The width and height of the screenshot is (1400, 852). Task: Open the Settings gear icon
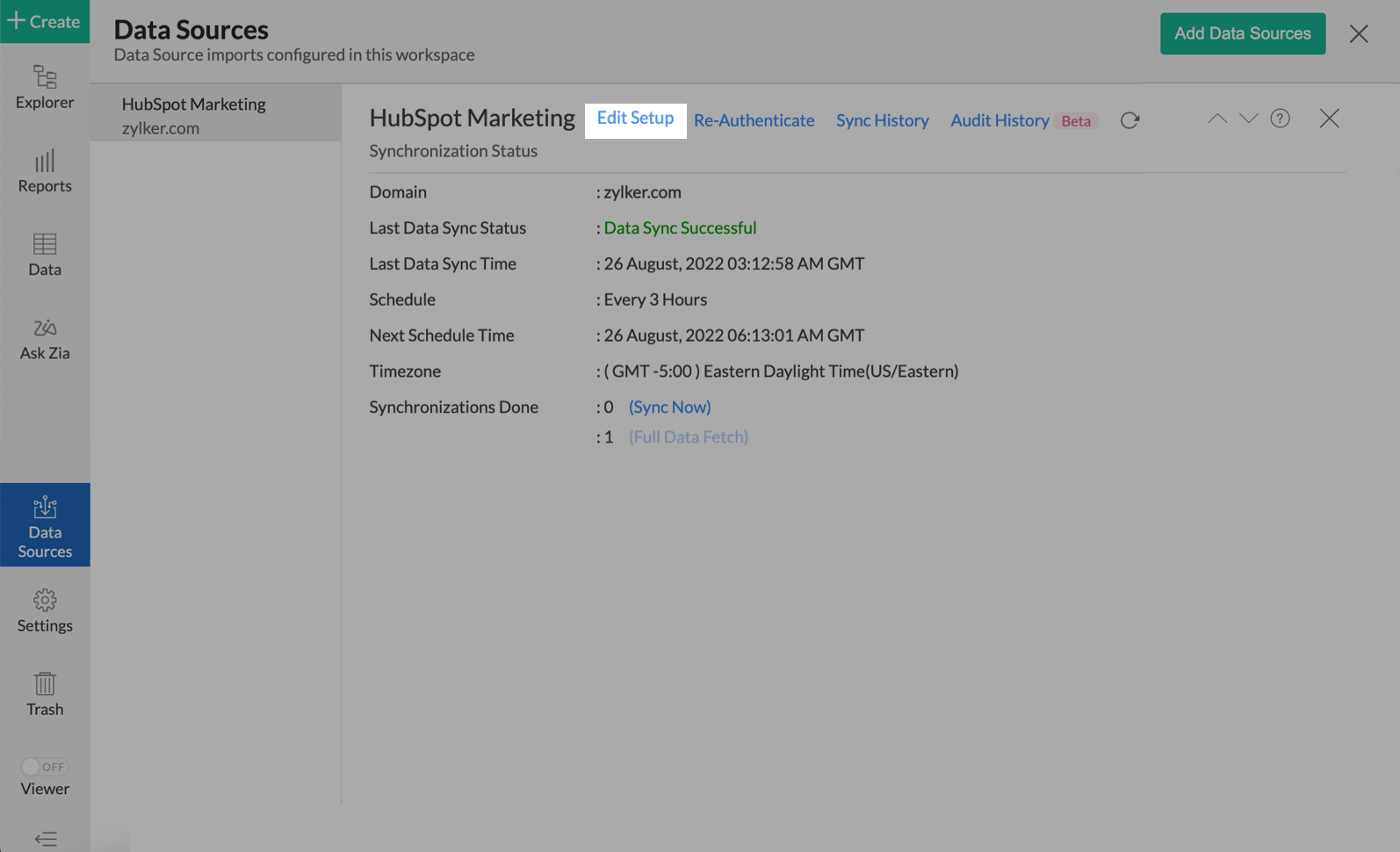(x=45, y=610)
